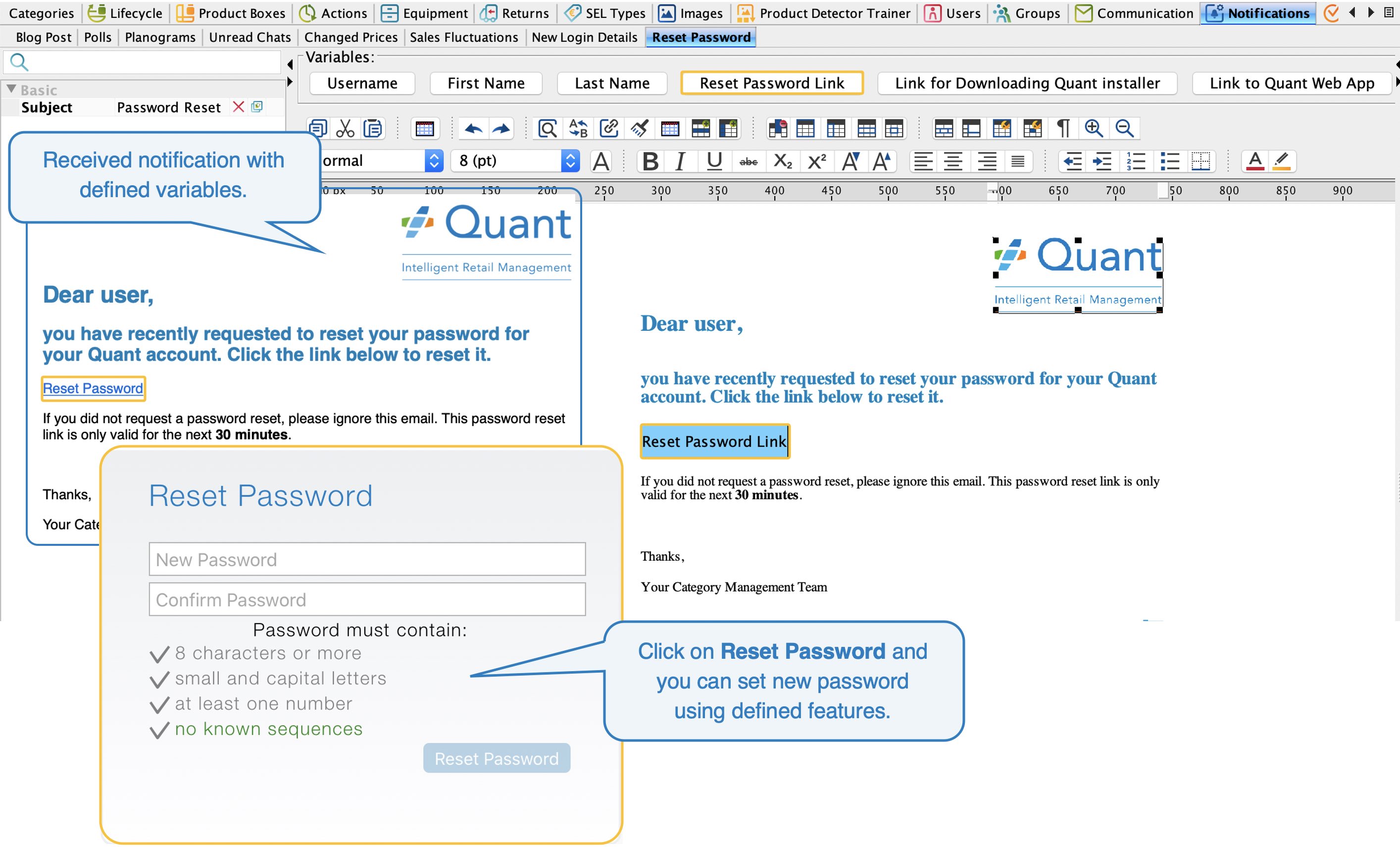Insert a numbered list

1136,161
